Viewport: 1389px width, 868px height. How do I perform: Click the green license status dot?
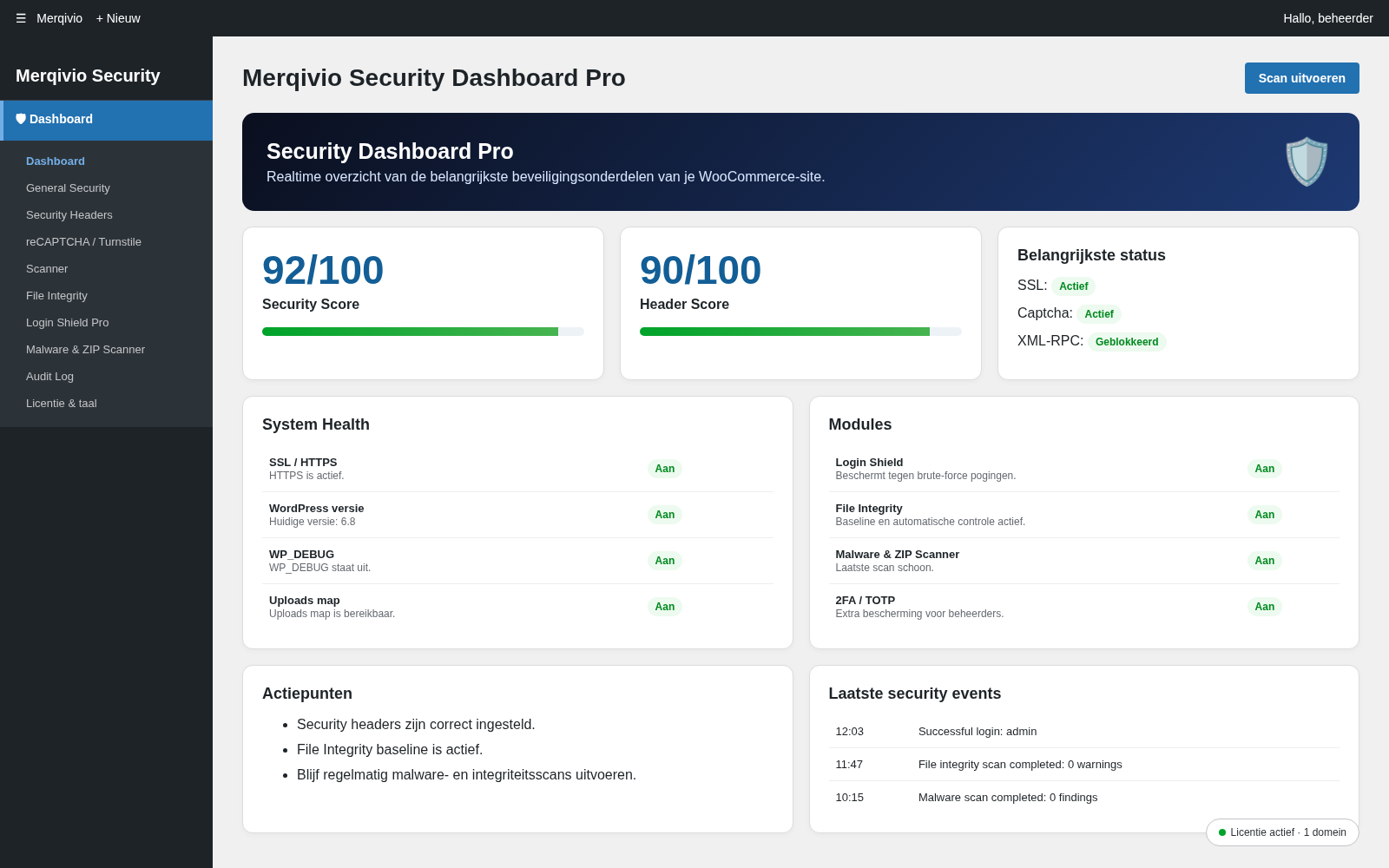(x=1222, y=832)
